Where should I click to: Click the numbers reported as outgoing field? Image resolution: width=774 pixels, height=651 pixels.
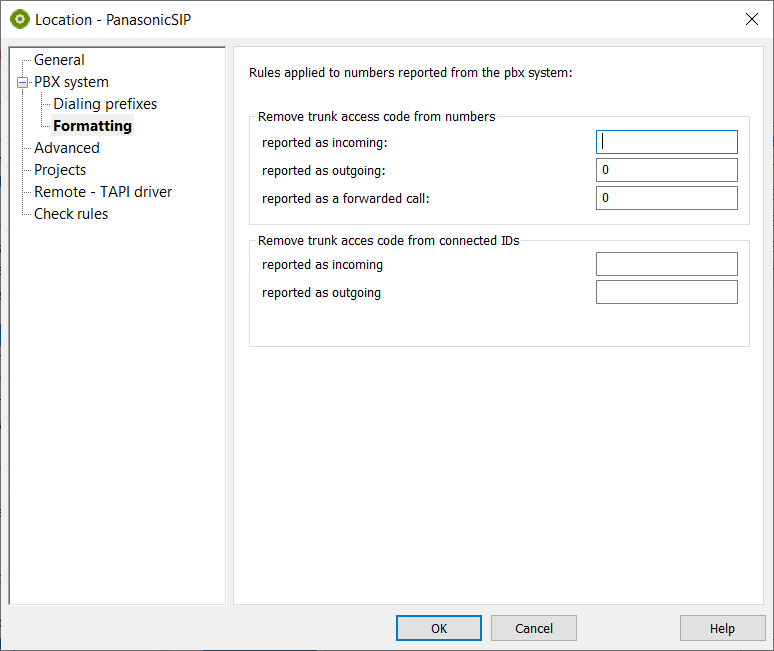point(666,170)
